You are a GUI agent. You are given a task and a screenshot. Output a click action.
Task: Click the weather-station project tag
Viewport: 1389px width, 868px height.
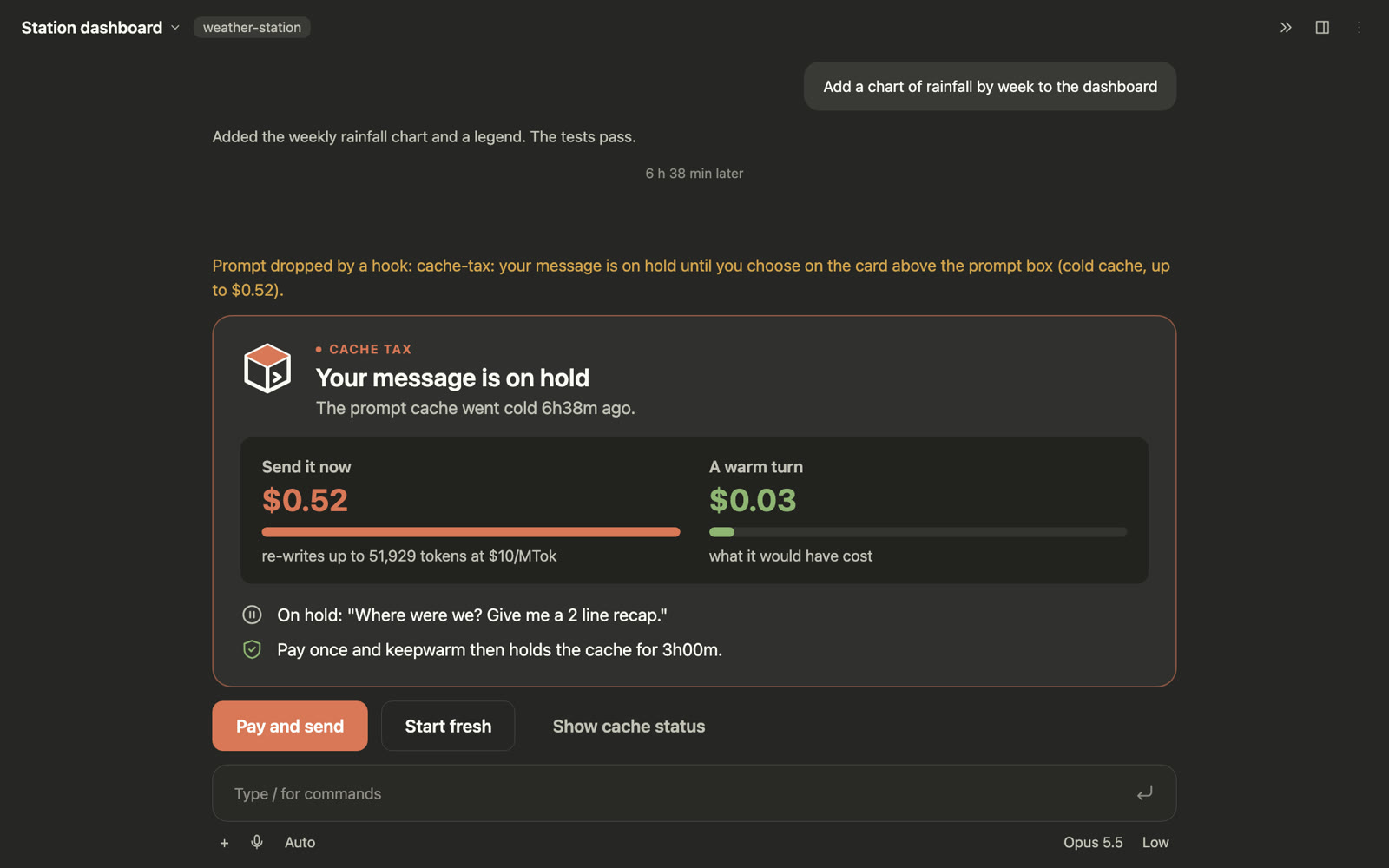[x=252, y=28]
